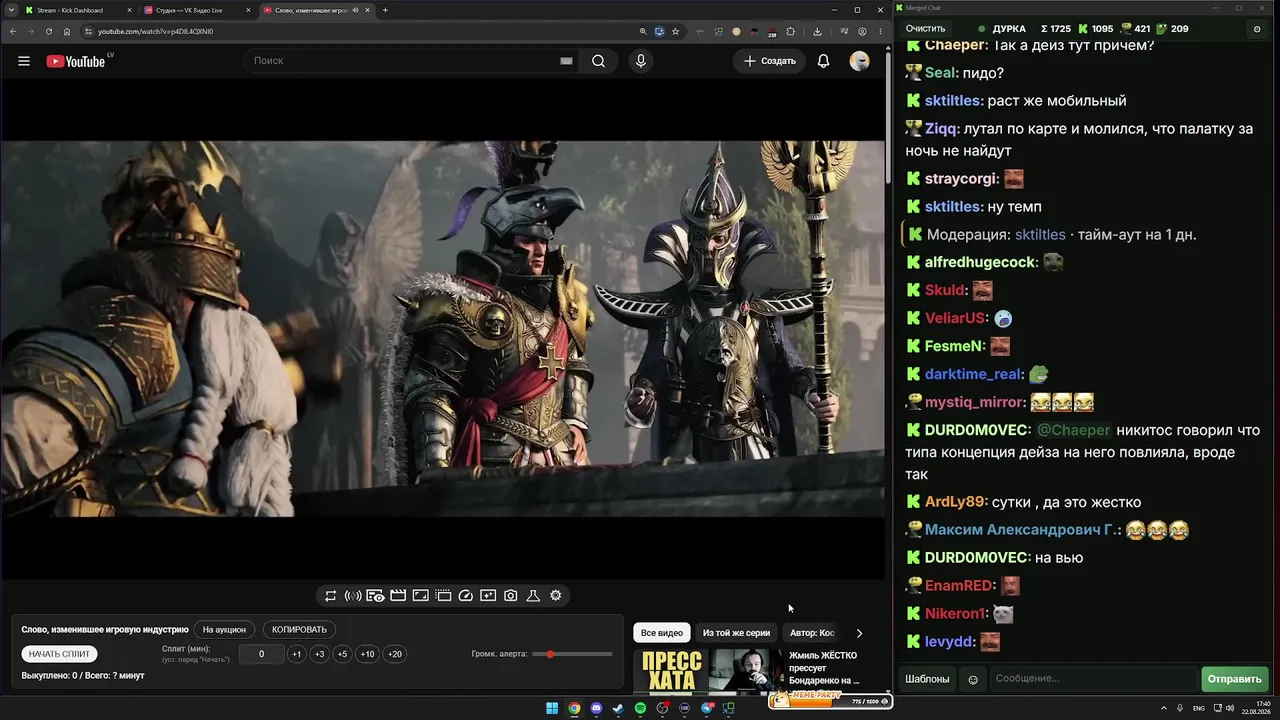Click the 'Создать' button
Screen dimensions: 1280x720
(x=769, y=61)
